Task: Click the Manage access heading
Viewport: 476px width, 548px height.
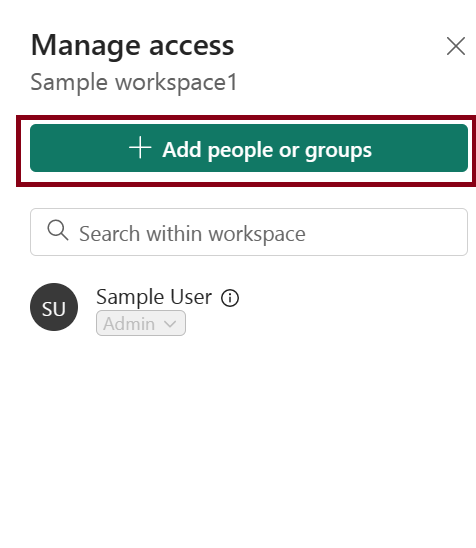Action: tap(132, 46)
